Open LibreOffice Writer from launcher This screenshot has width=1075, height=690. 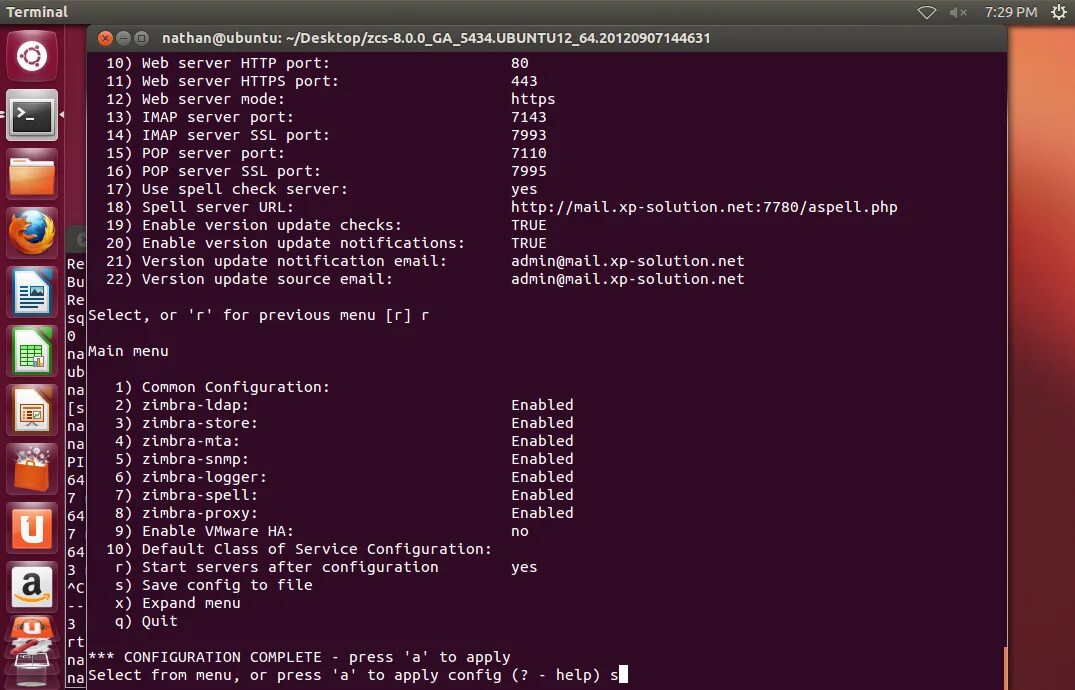pyautogui.click(x=32, y=292)
